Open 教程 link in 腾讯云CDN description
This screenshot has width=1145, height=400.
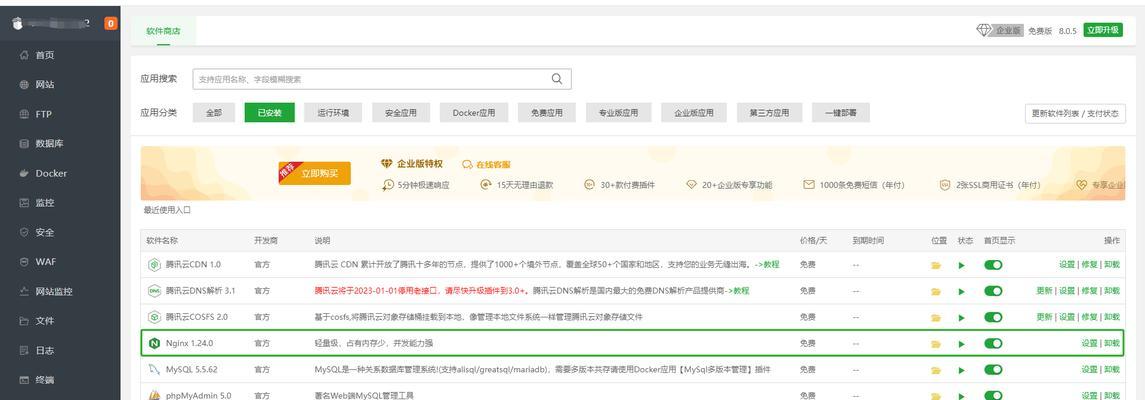[x=767, y=264]
